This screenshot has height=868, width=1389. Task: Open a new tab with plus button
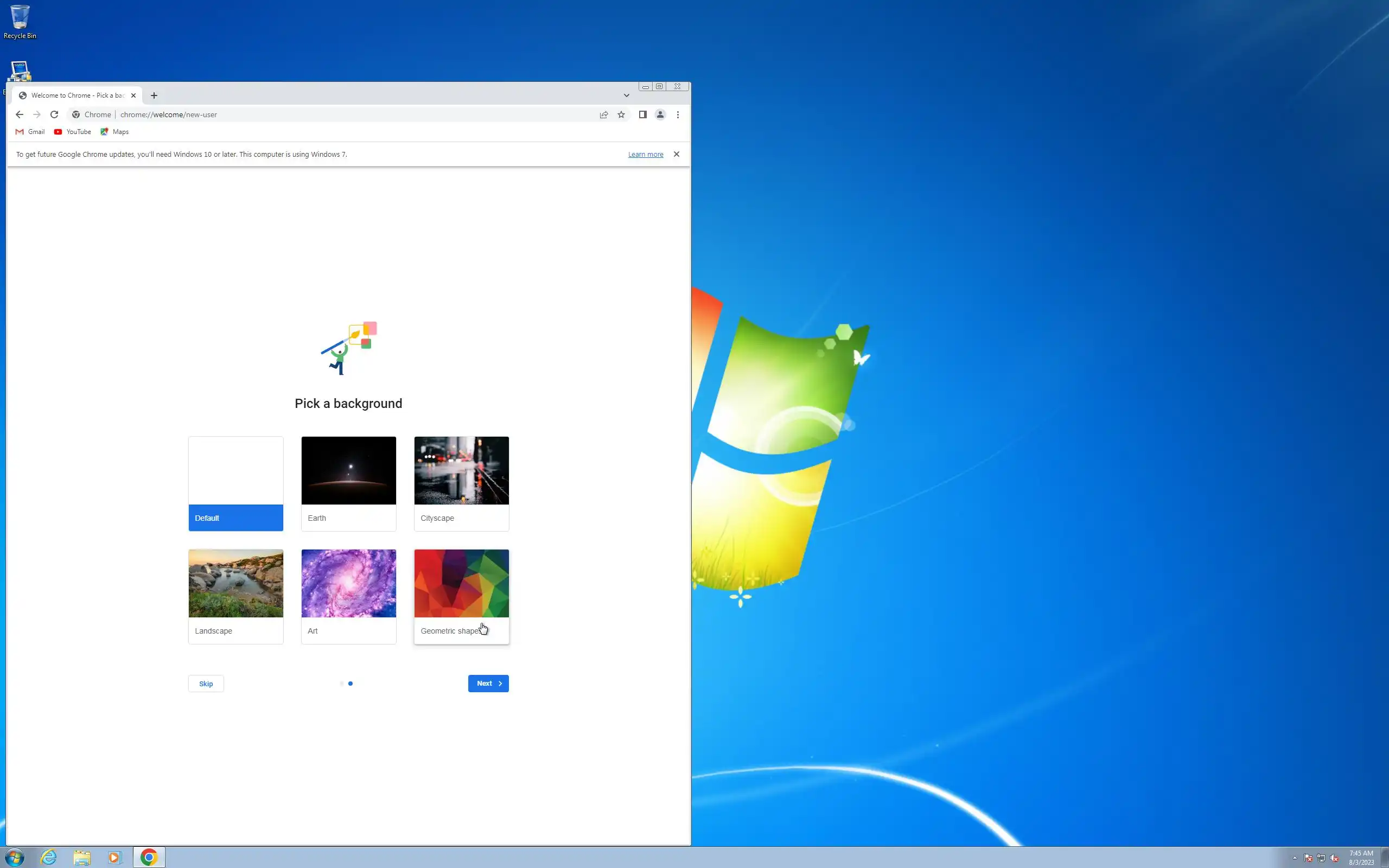click(x=154, y=96)
